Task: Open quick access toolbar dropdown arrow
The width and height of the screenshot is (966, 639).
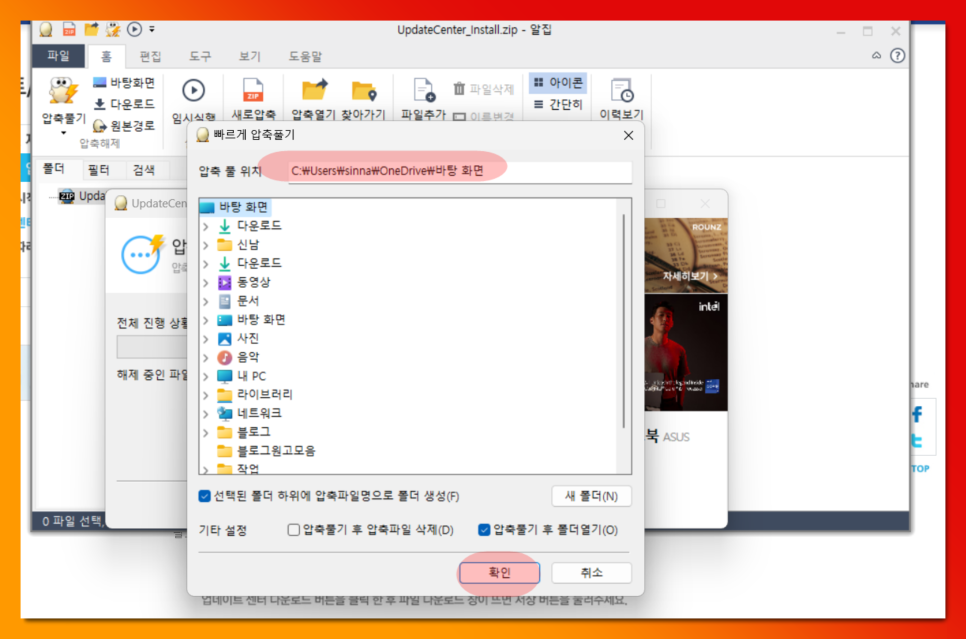Action: tap(152, 29)
